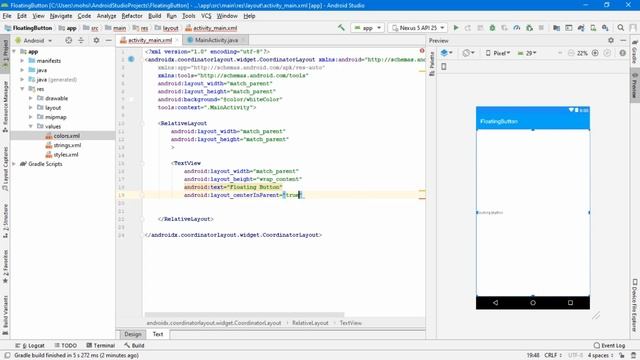Screen dimensions: 640x360
Task: Click Apply Changes icon next to Run
Action: coord(468,28)
